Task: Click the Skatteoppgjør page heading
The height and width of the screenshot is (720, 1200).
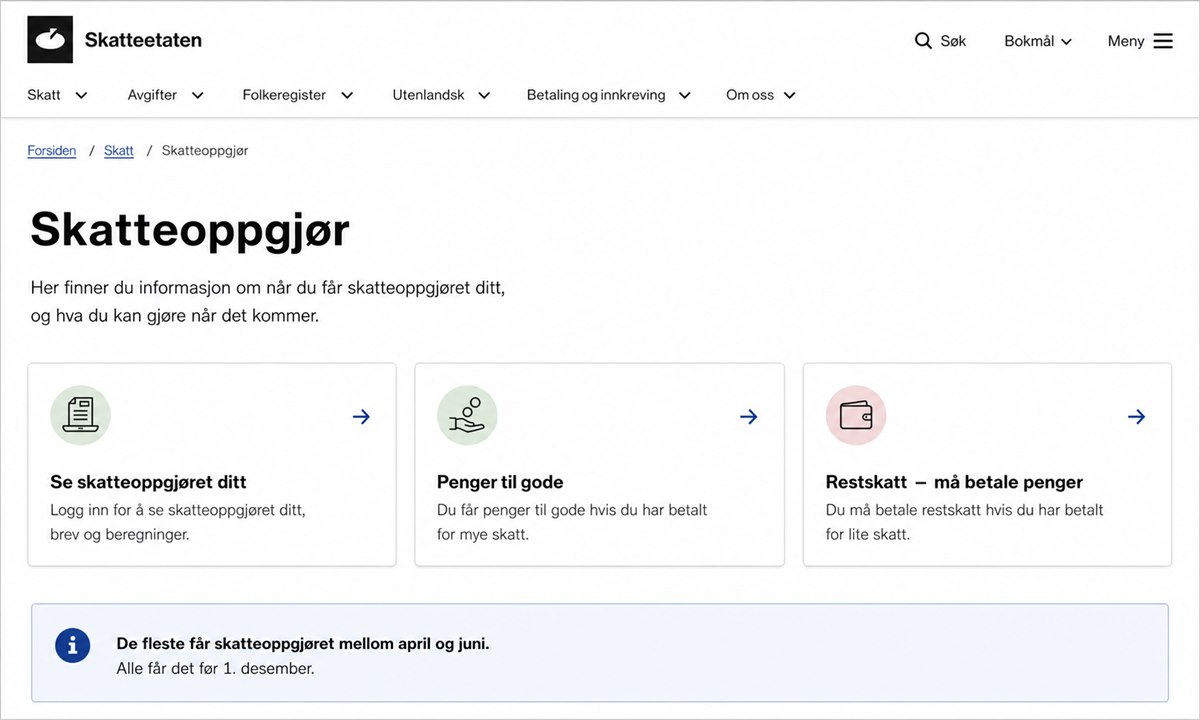Action: coord(190,229)
